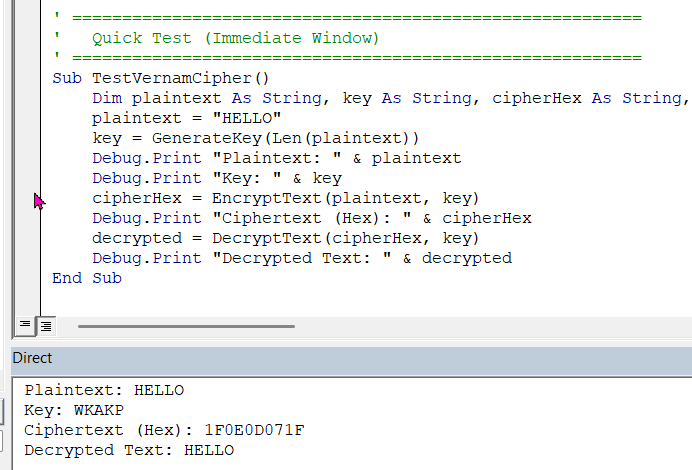Click the code pane horizontal scrollbar thumb
Image resolution: width=692 pixels, height=470 pixels.
coord(186,325)
